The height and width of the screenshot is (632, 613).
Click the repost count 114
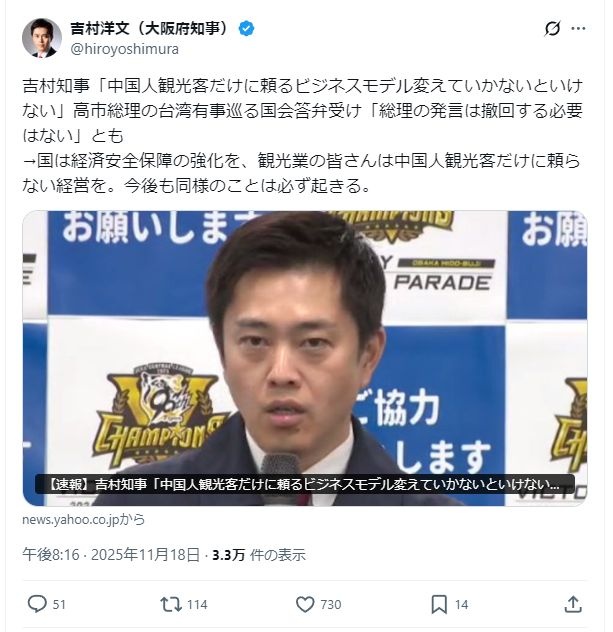coord(197,605)
